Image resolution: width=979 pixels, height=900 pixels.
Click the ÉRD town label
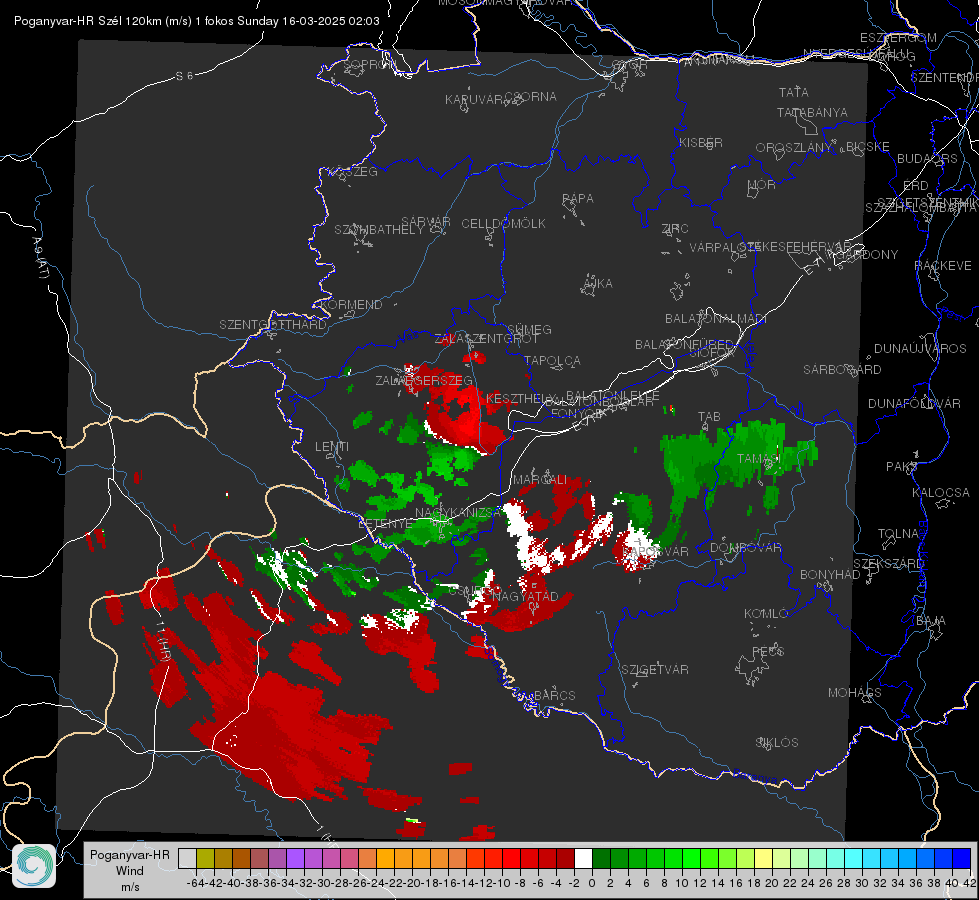916,186
